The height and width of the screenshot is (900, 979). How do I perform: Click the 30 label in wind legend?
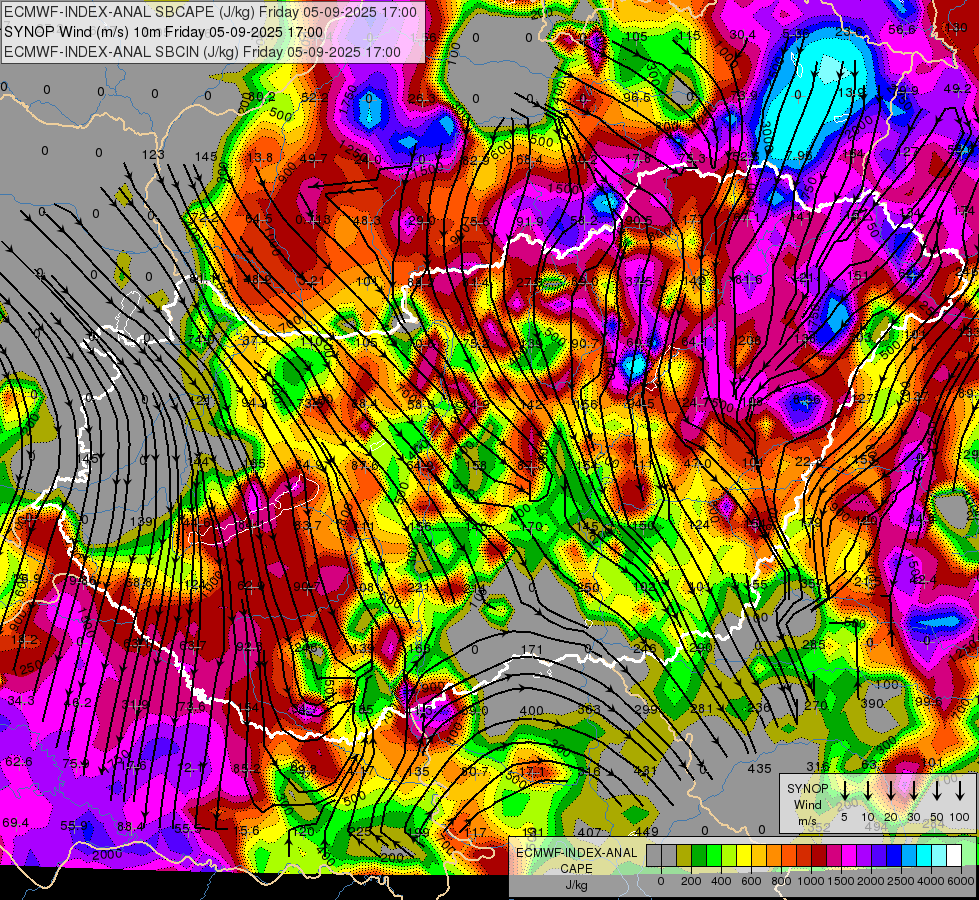913,817
